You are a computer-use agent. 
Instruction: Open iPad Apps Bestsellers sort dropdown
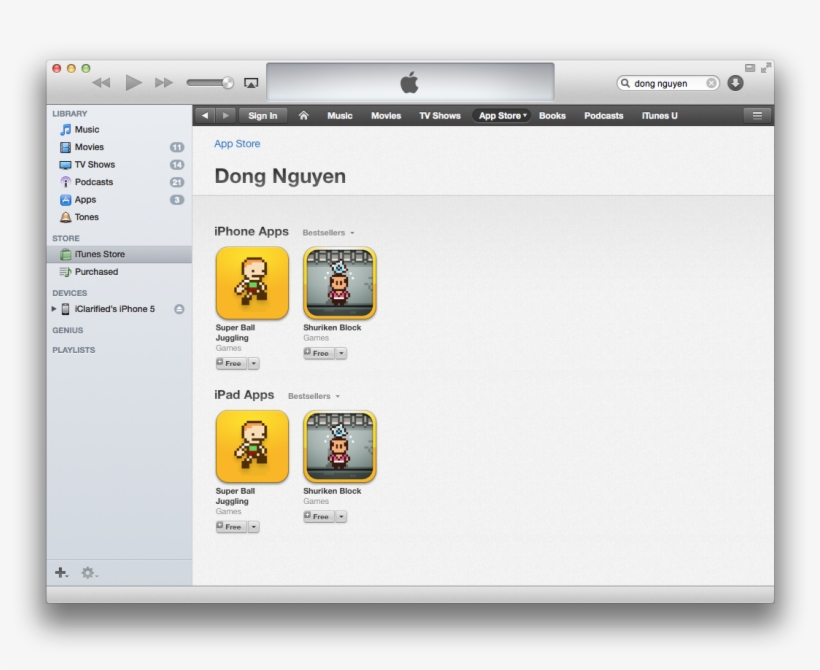pyautogui.click(x=314, y=396)
